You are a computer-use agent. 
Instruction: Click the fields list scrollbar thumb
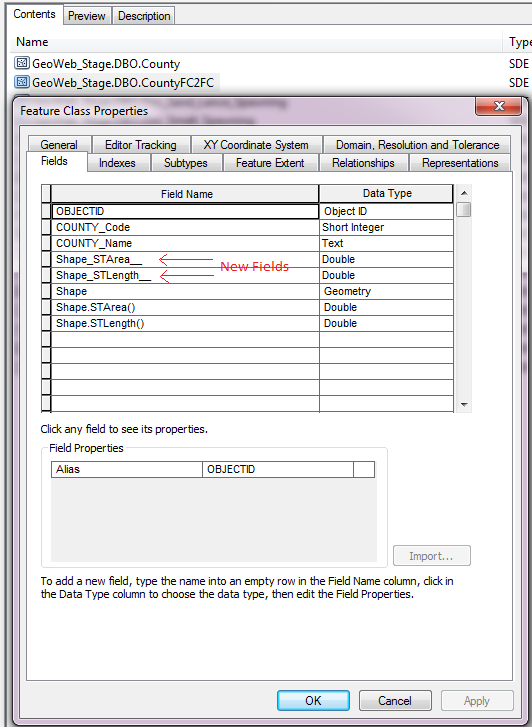[463, 210]
